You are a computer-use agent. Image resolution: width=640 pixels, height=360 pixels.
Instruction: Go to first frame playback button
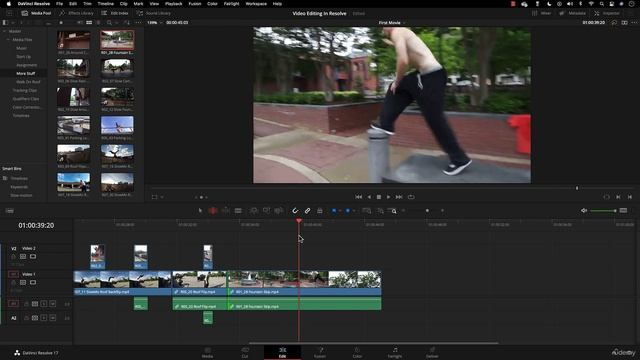click(x=358, y=197)
